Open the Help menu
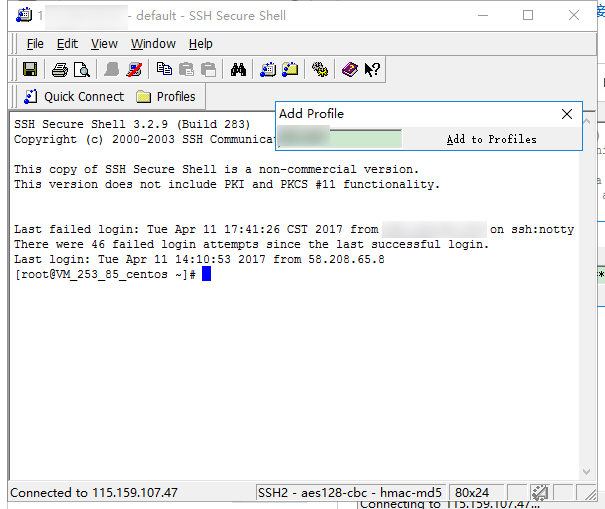 click(x=201, y=44)
